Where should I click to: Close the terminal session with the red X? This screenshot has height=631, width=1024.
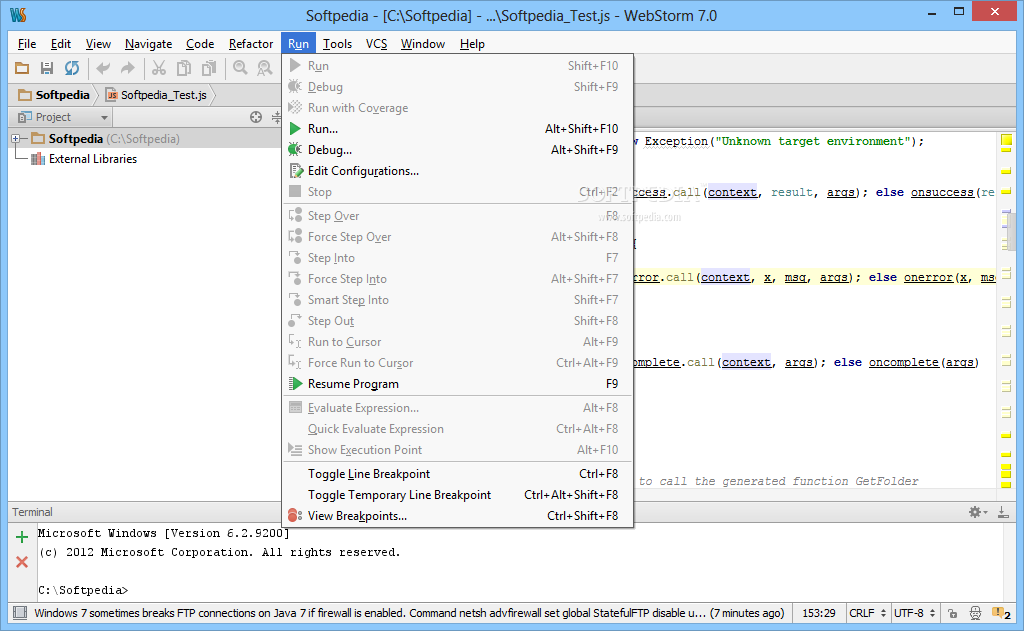click(22, 562)
